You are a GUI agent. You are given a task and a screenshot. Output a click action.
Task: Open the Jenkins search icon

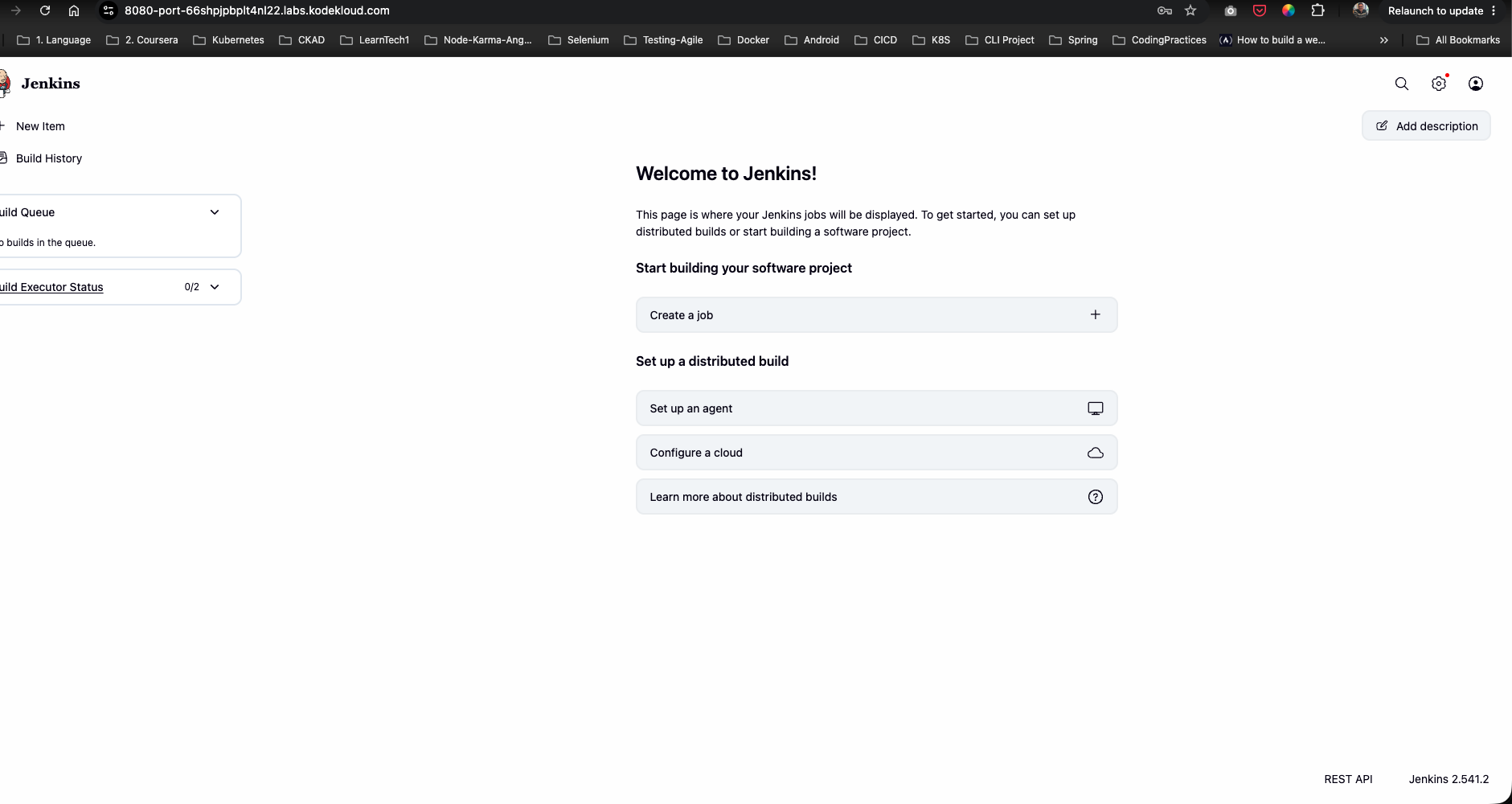point(1401,84)
